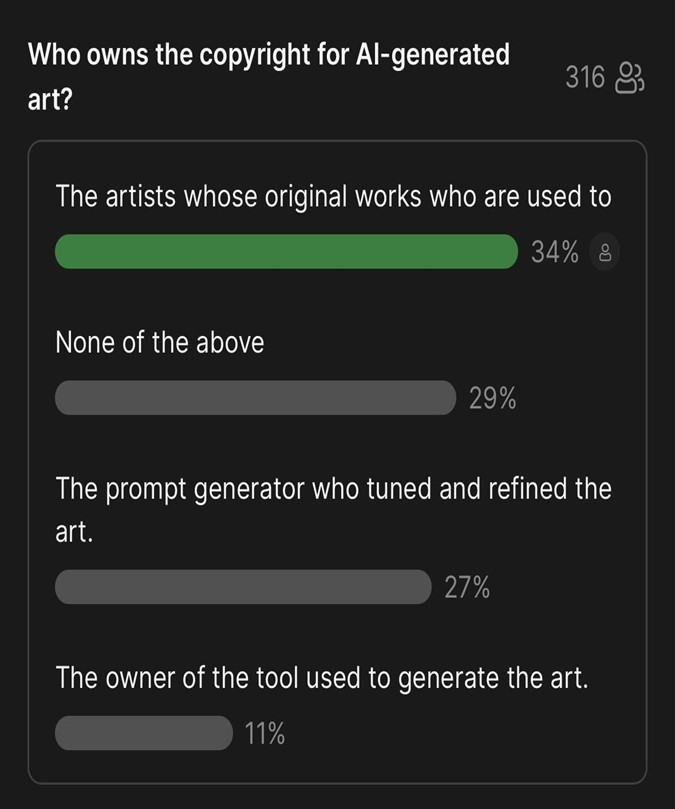Viewport: 675px width, 809px height.
Task: Click the 29% percentage label
Action: pos(492,398)
